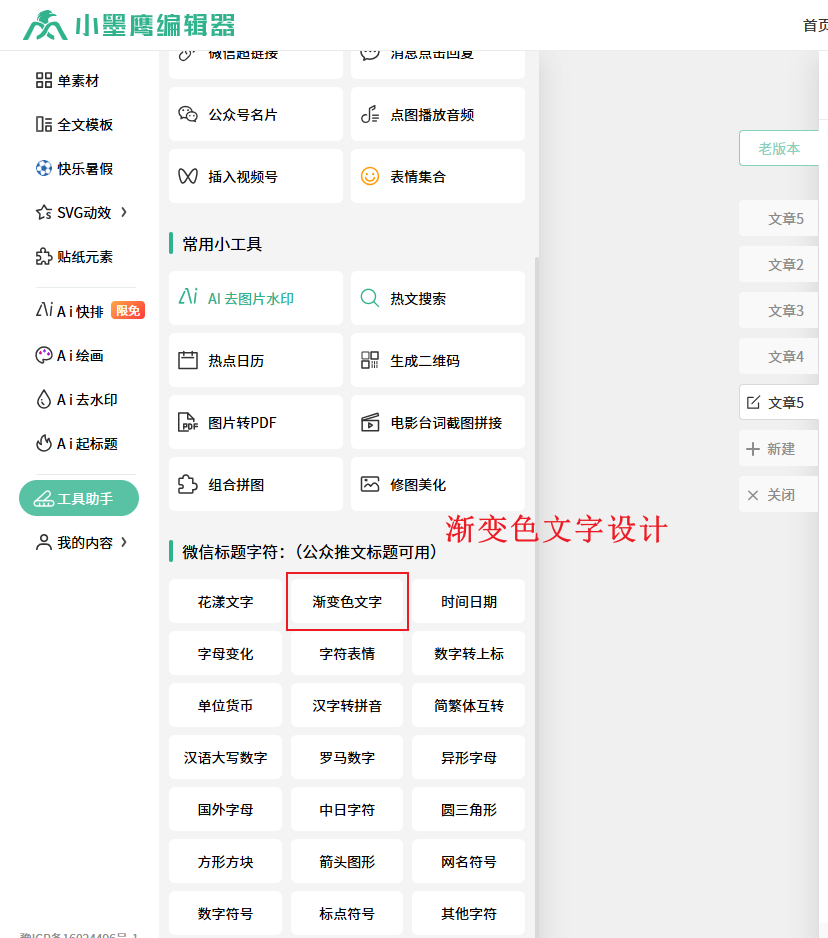
Task: Open Ai起标题 flame sidebar item
Action: (77, 444)
